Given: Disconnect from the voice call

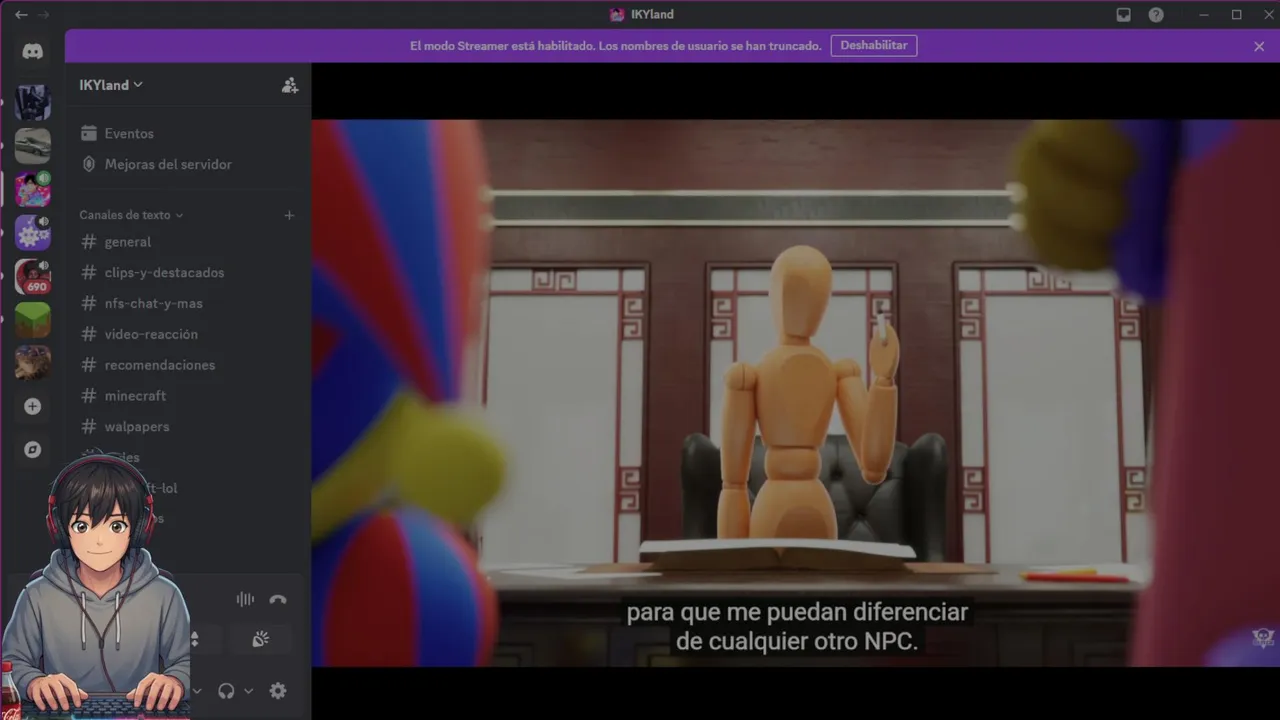Looking at the screenshot, I should pos(278,600).
